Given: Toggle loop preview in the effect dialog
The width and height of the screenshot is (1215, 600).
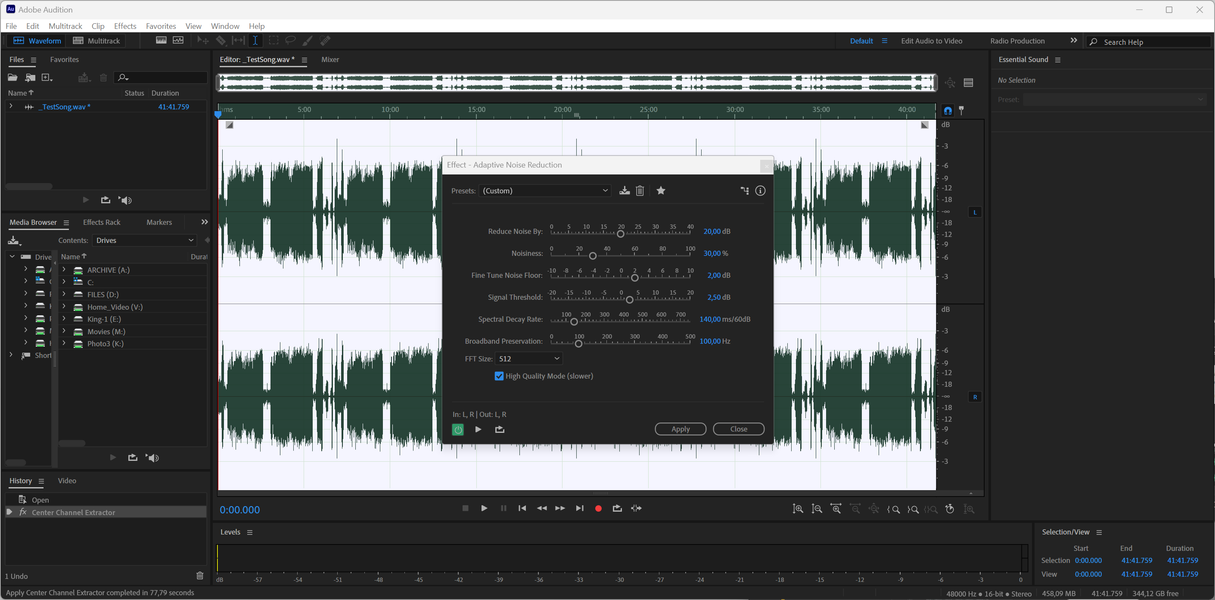Looking at the screenshot, I should pos(499,430).
